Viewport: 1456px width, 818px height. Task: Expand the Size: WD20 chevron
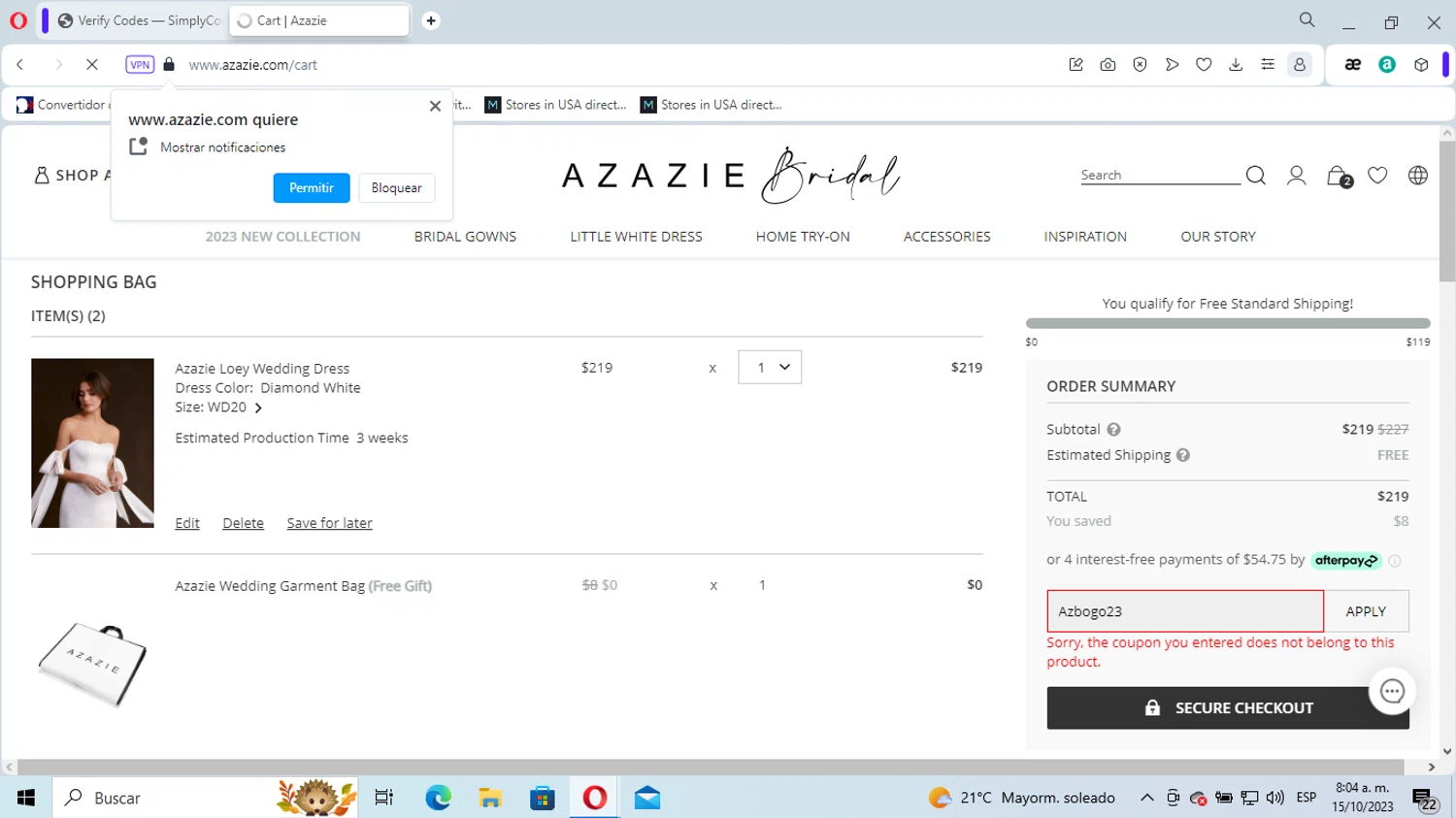258,409
